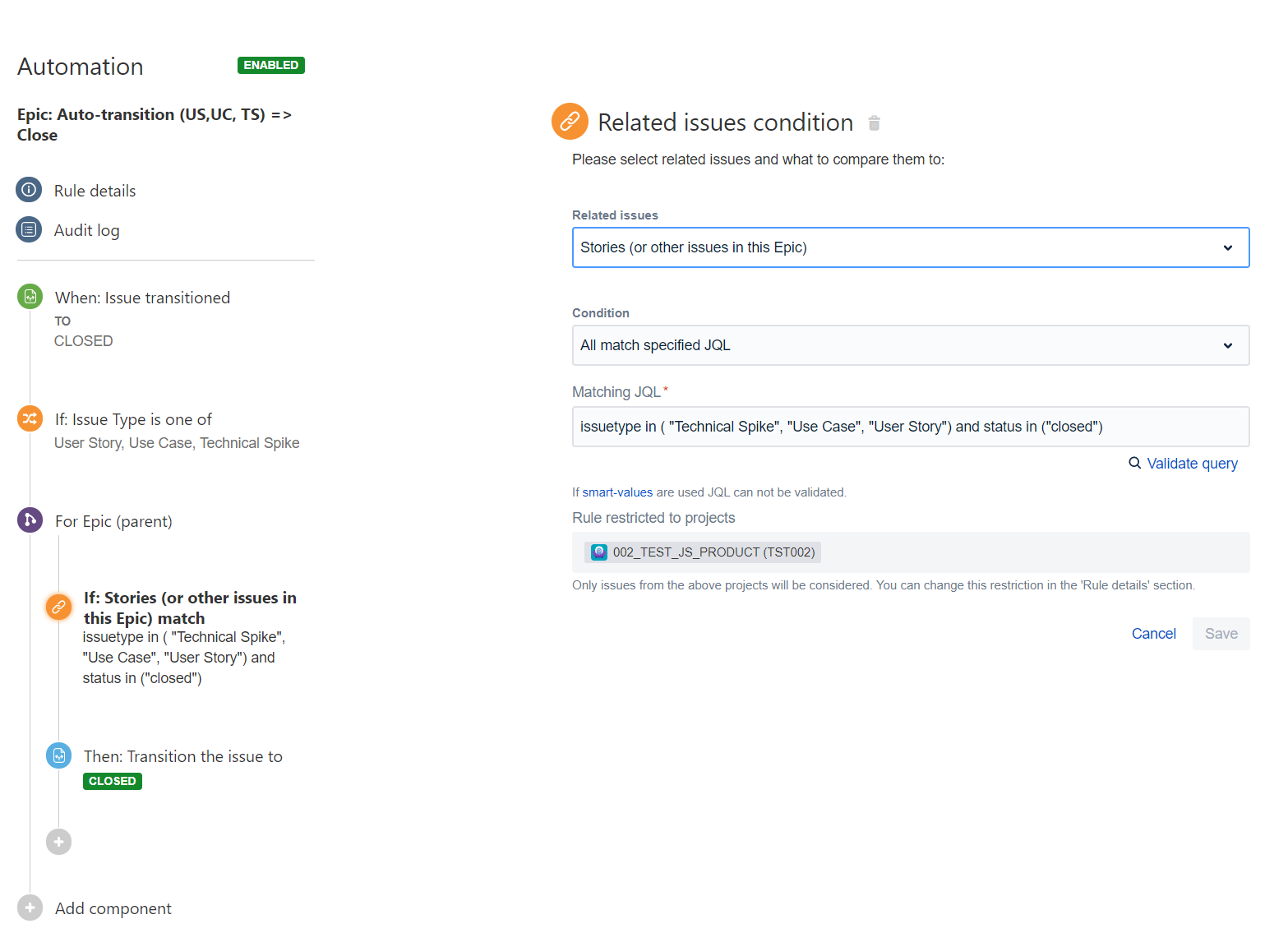Click the Add component plus icon
The image size is (1288, 933).
[x=30, y=908]
